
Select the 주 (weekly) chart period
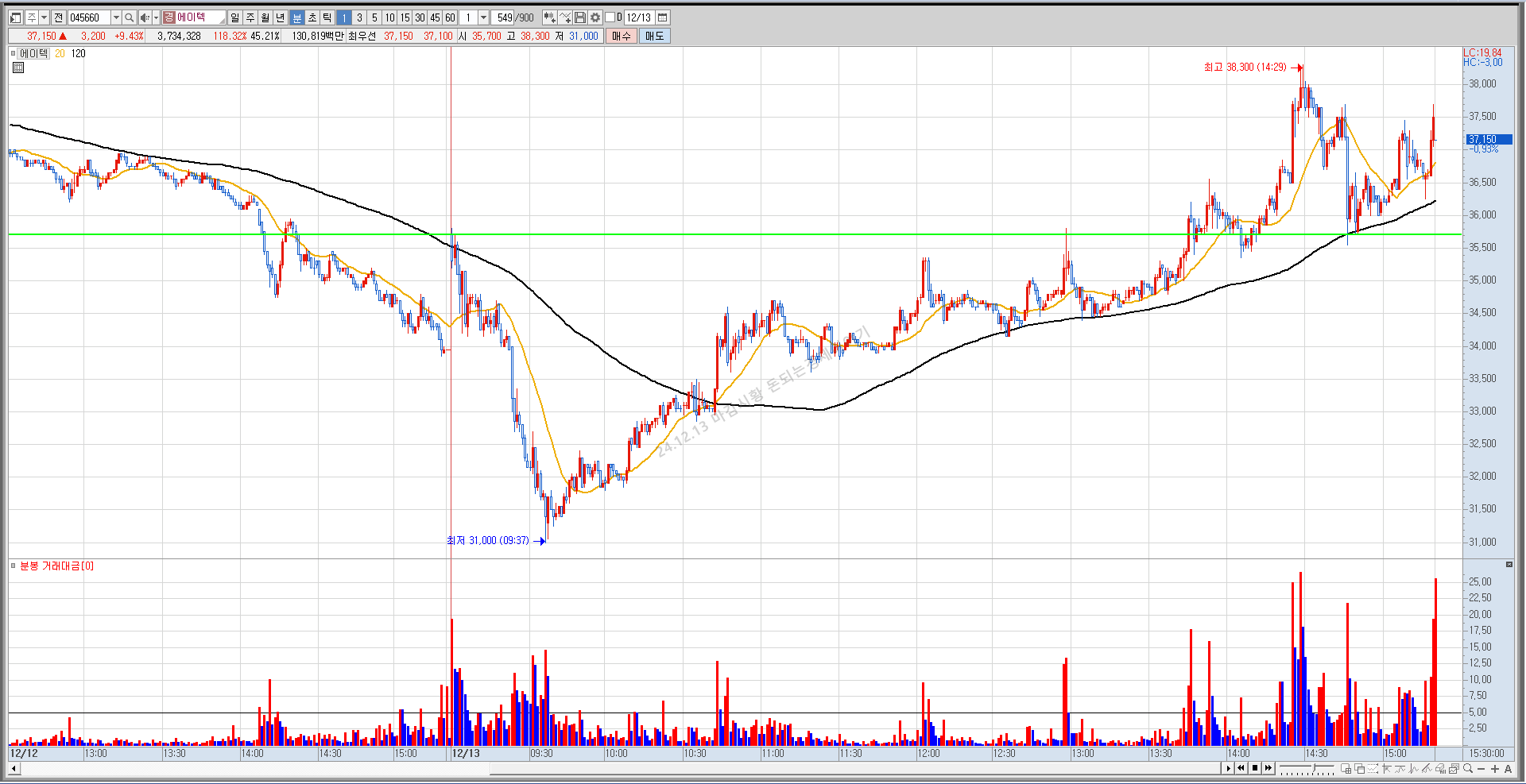(250, 17)
